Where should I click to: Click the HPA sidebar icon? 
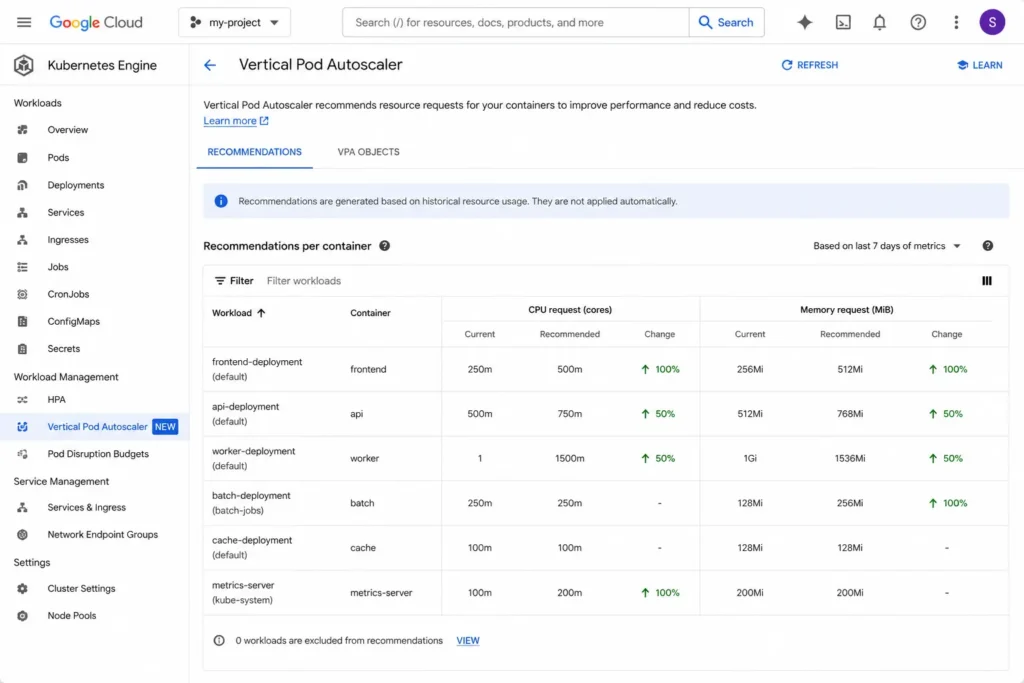[22, 400]
